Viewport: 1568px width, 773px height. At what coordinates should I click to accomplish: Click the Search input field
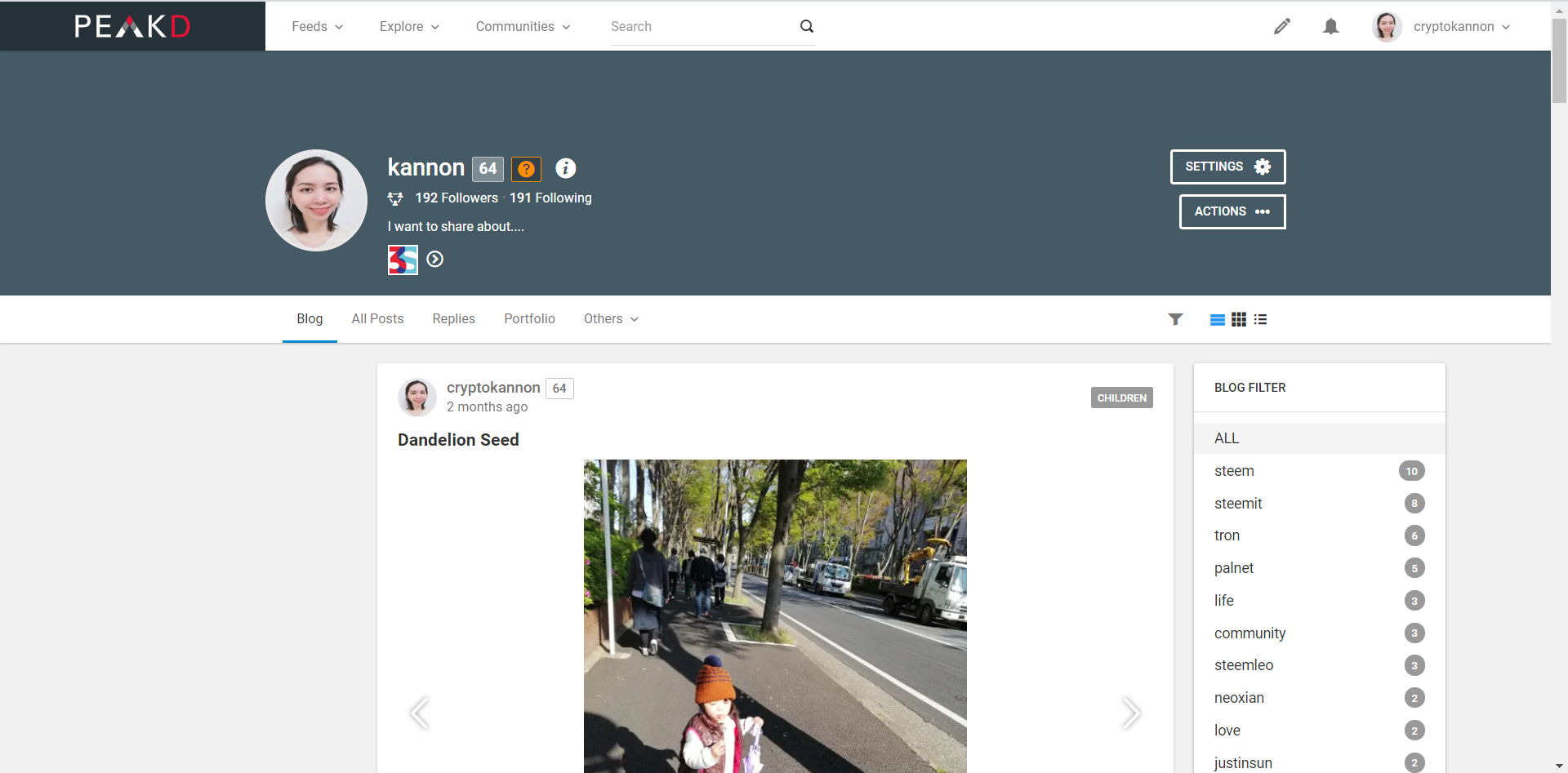702,26
